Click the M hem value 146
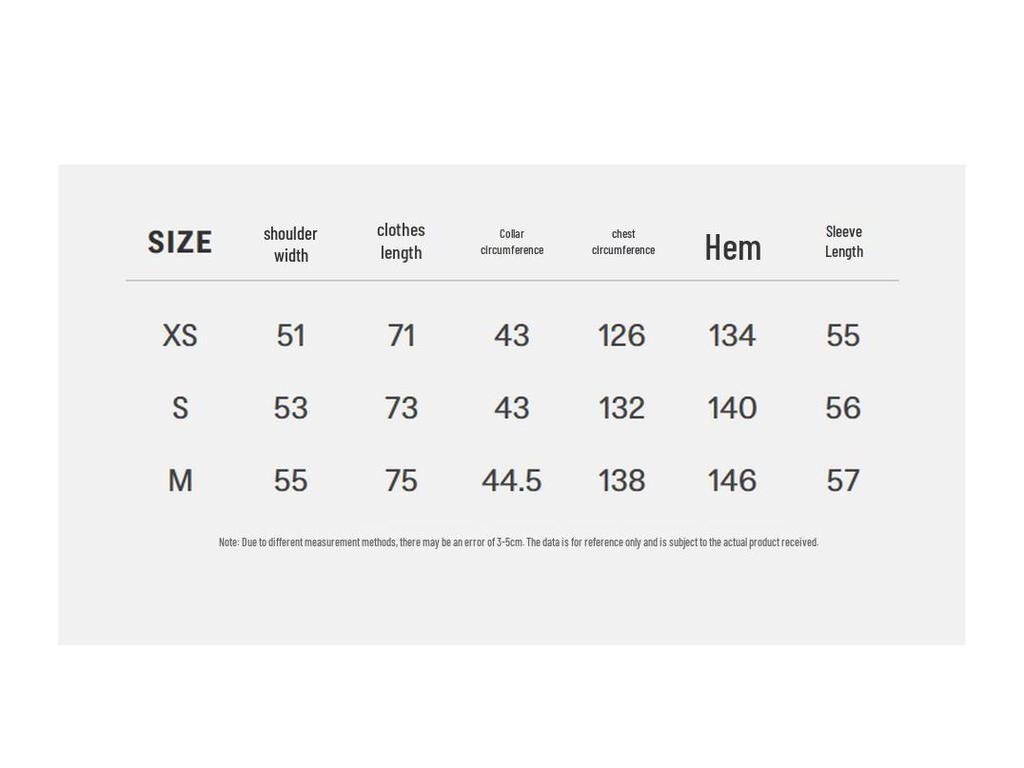Viewport: 1024px width, 768px height. click(732, 481)
